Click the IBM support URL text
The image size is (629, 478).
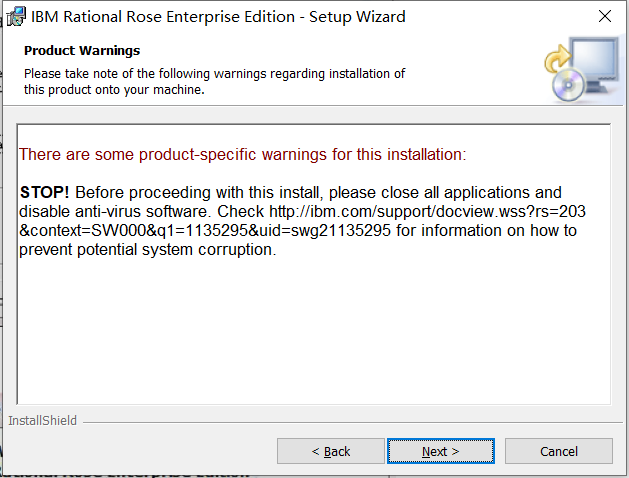click(x=302, y=221)
